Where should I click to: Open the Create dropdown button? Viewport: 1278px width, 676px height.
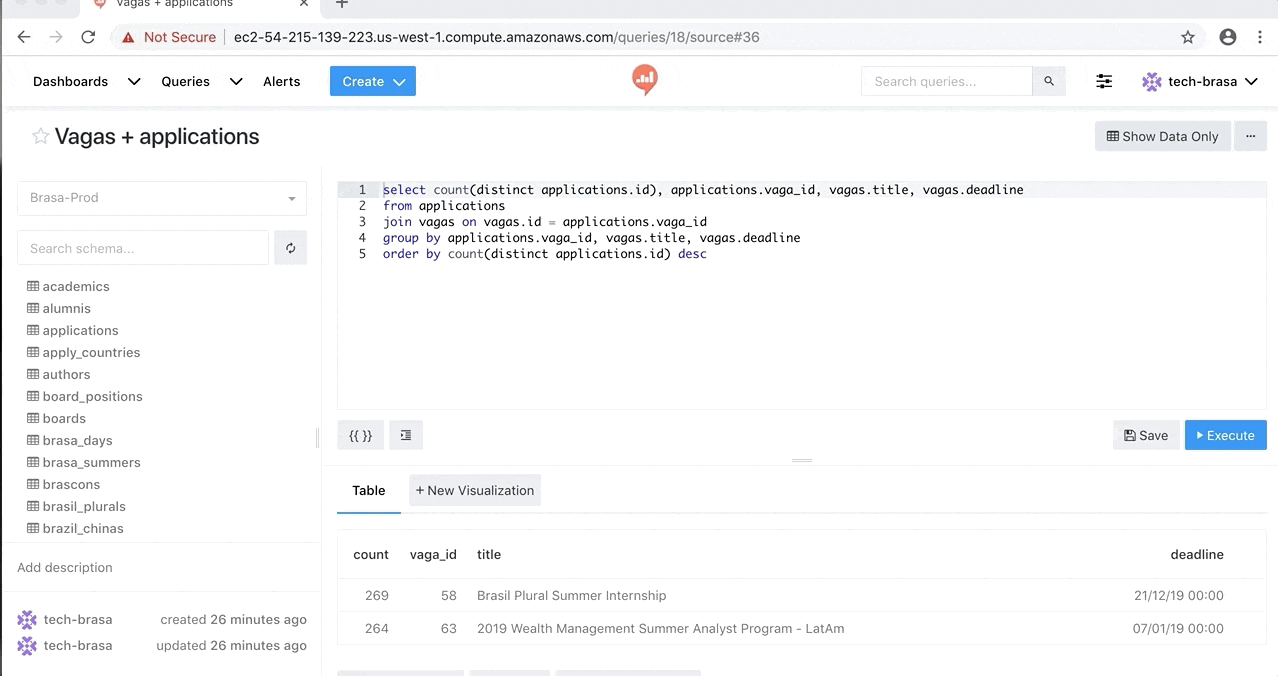click(x=372, y=81)
